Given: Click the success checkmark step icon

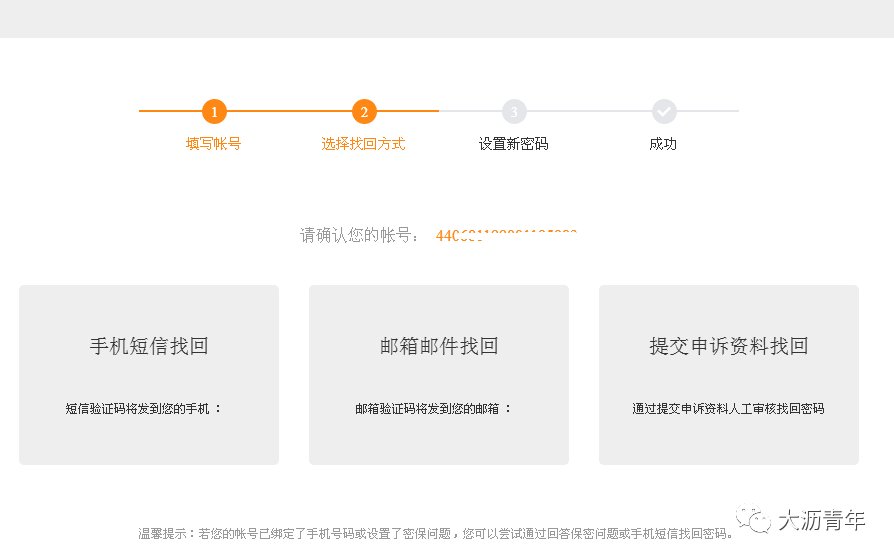Looking at the screenshot, I should [664, 112].
